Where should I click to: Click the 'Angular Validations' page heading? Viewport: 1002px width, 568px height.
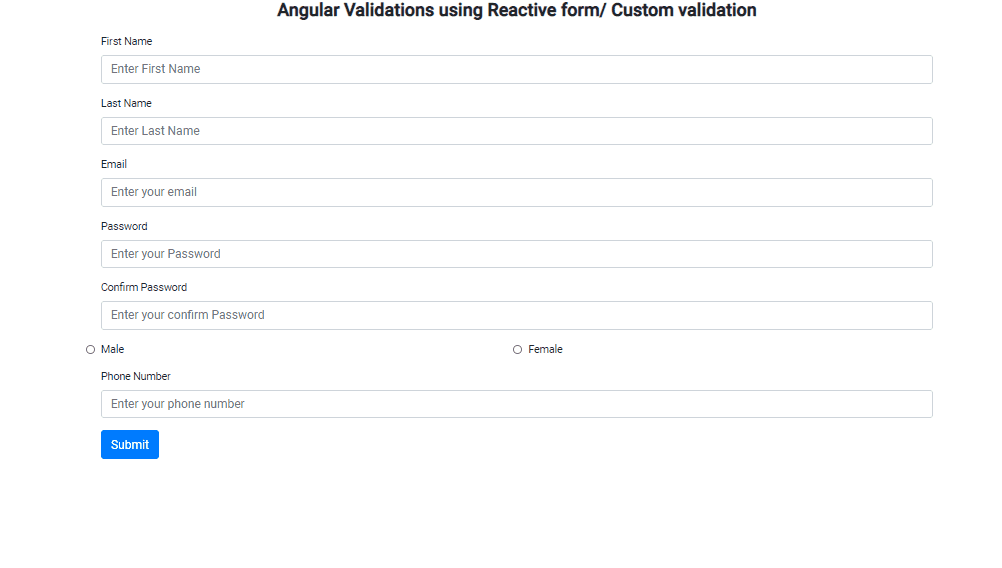tap(516, 10)
